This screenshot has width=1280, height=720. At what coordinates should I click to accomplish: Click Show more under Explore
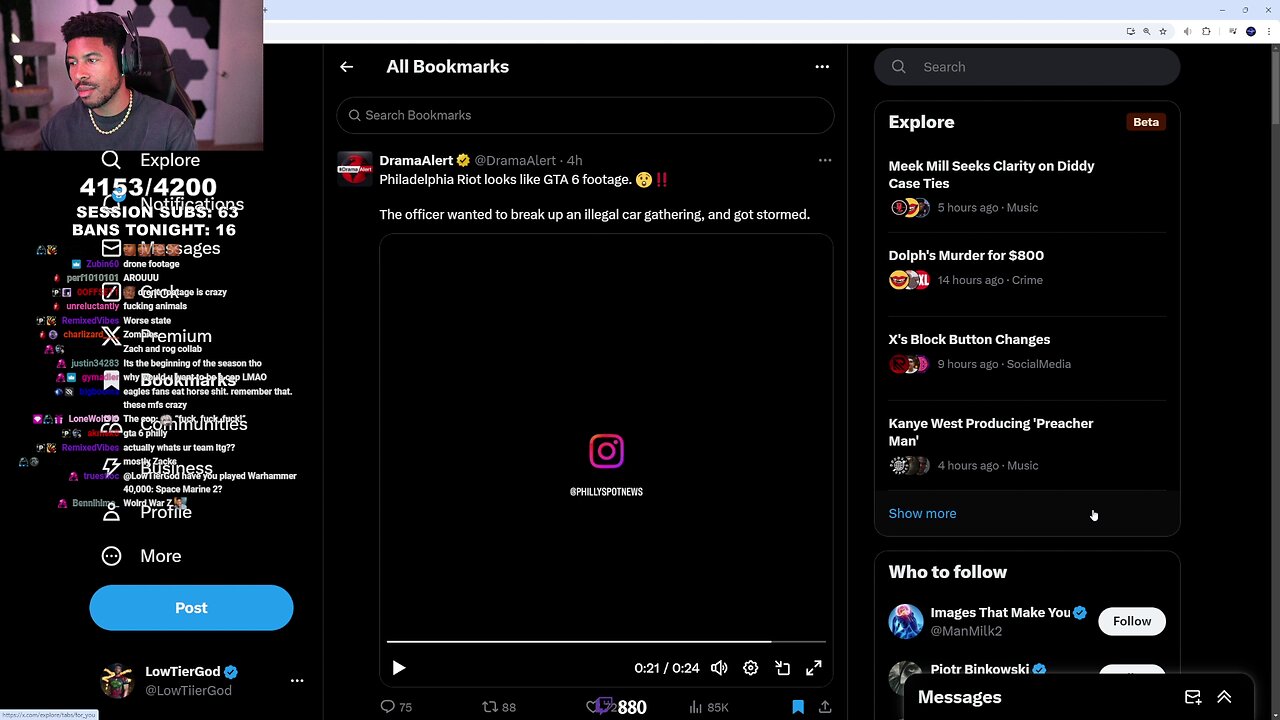click(x=922, y=513)
